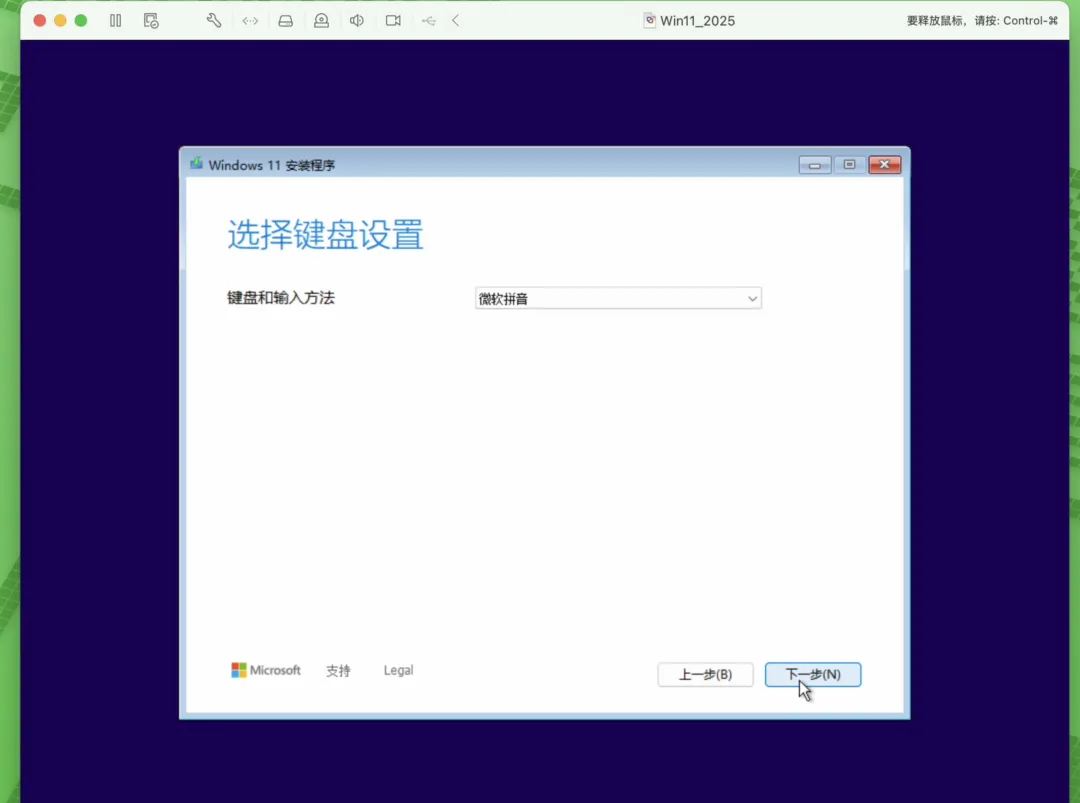Viewport: 1080px width, 803px height.
Task: Close the Windows 11 setup window
Action: click(x=884, y=165)
